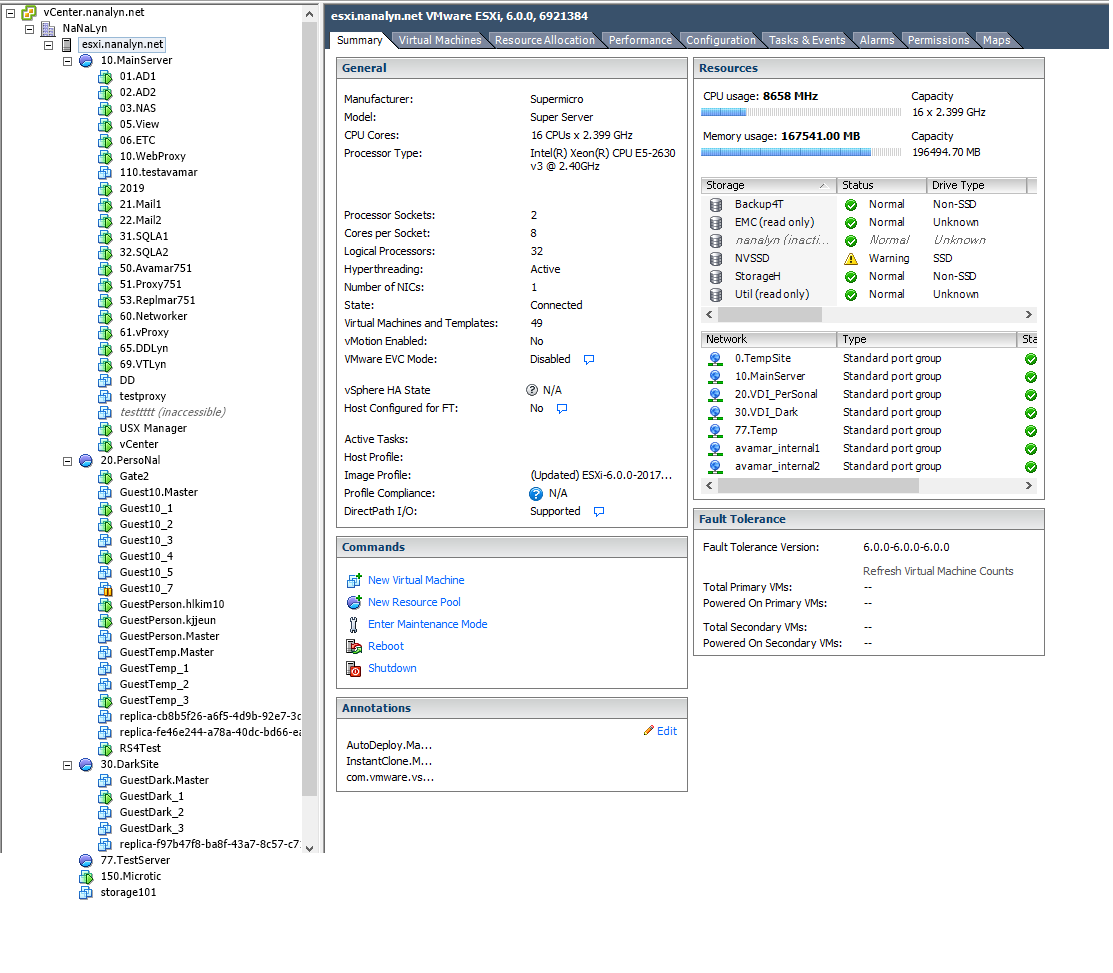1113x973 pixels.
Task: Open the Alarms tab
Action: [877, 40]
